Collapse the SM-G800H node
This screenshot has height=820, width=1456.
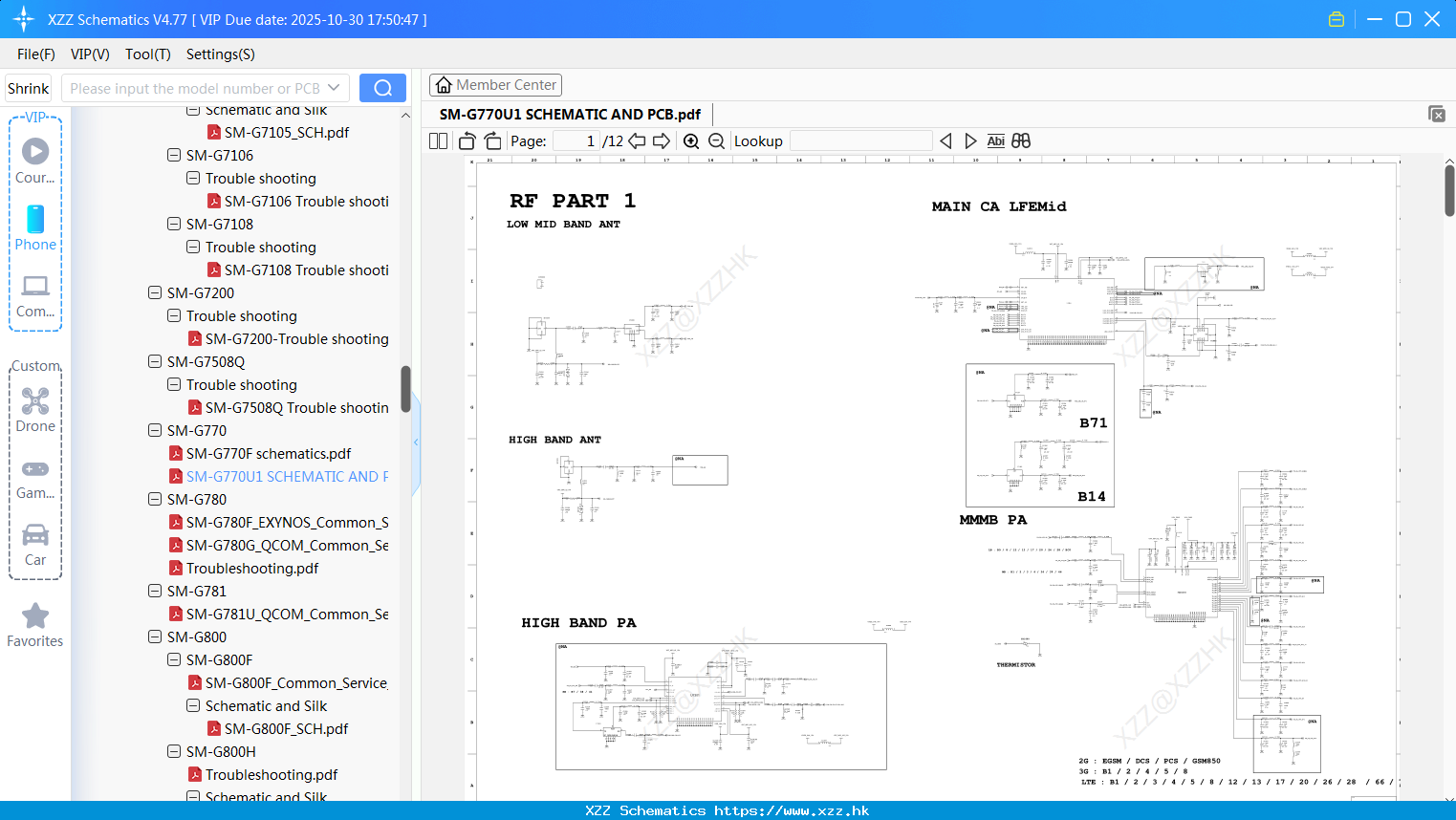[174, 751]
